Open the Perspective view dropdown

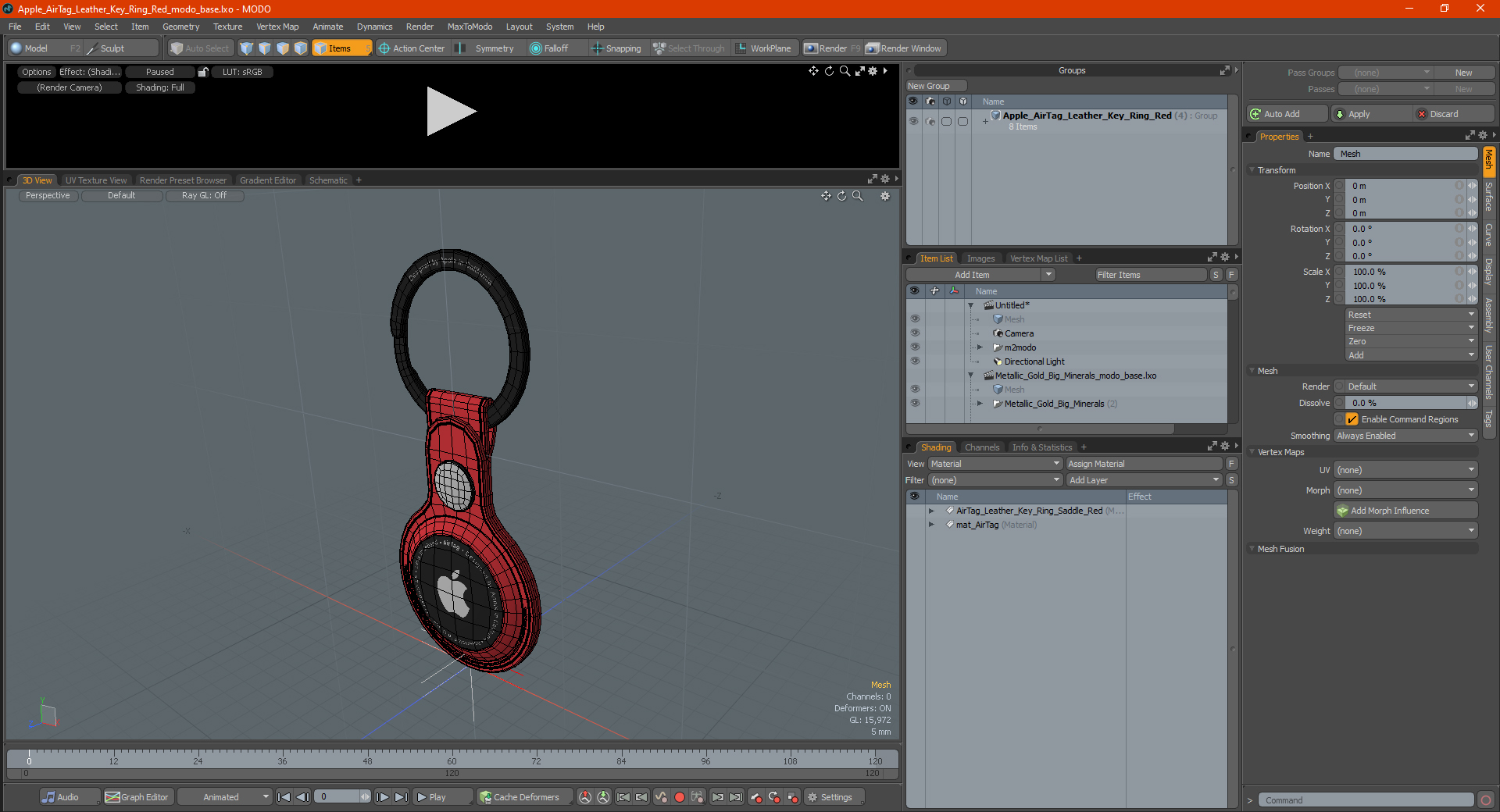(48, 196)
